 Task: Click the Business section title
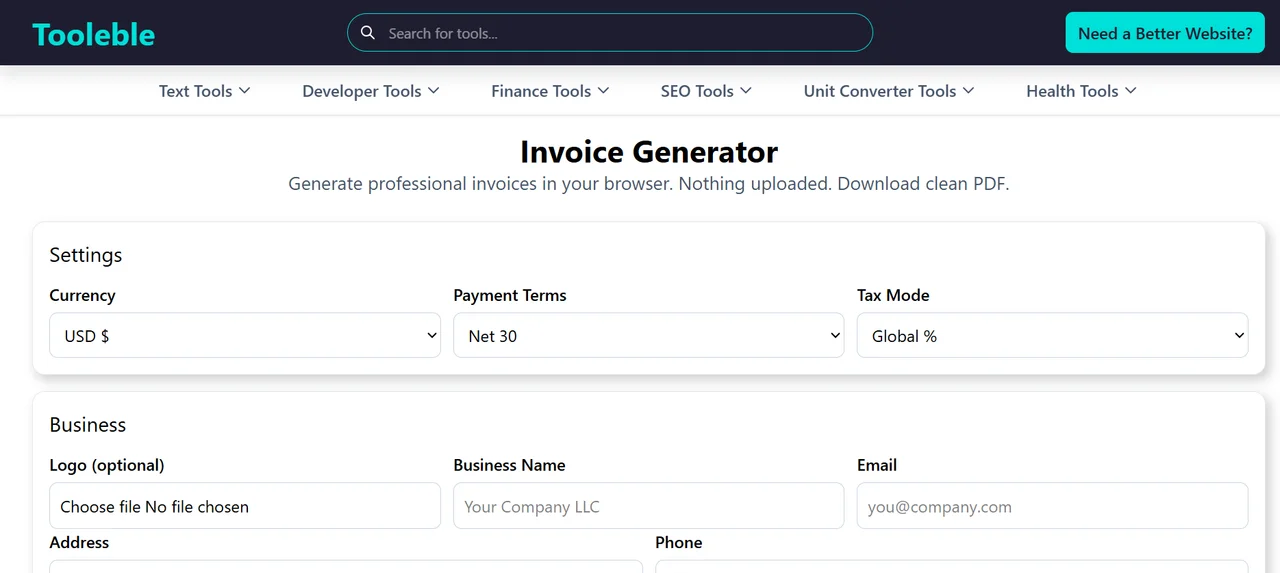coord(88,425)
